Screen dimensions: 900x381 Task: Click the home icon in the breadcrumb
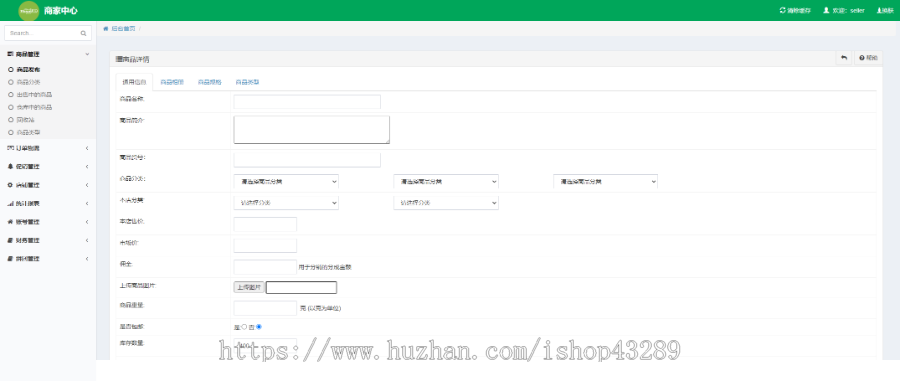(106, 28)
